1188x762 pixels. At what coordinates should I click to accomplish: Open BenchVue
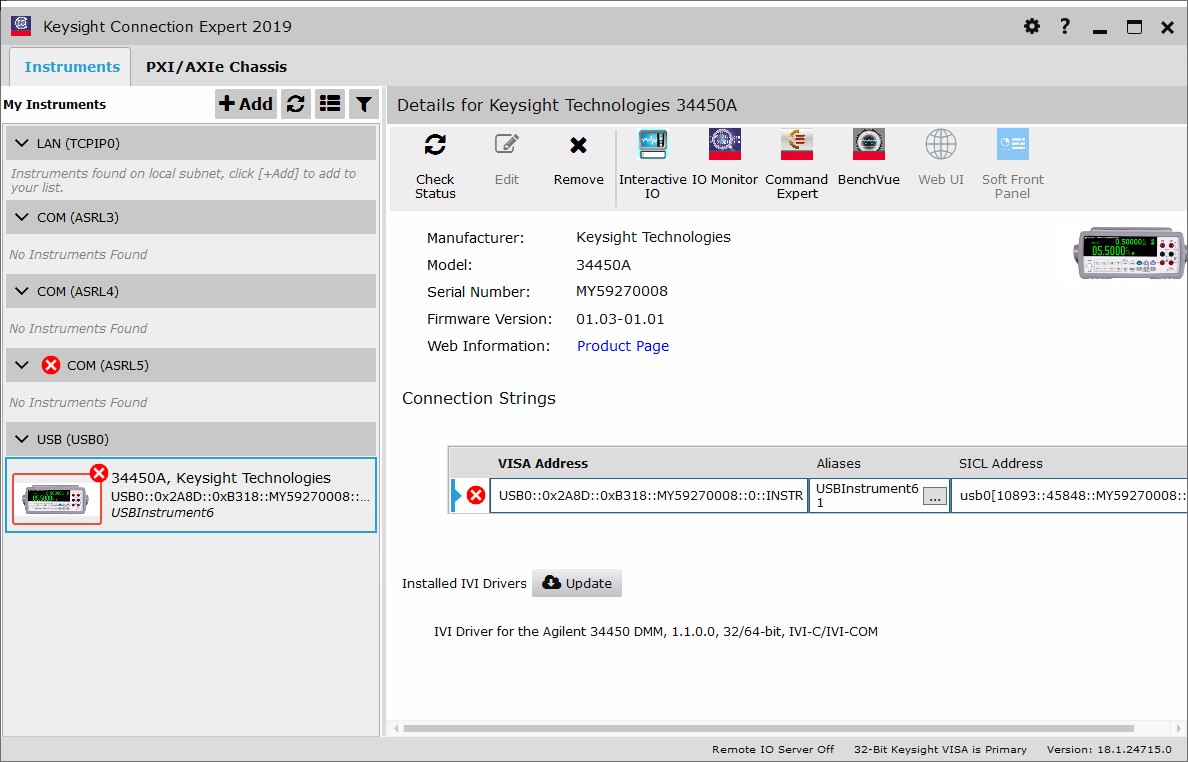[869, 158]
